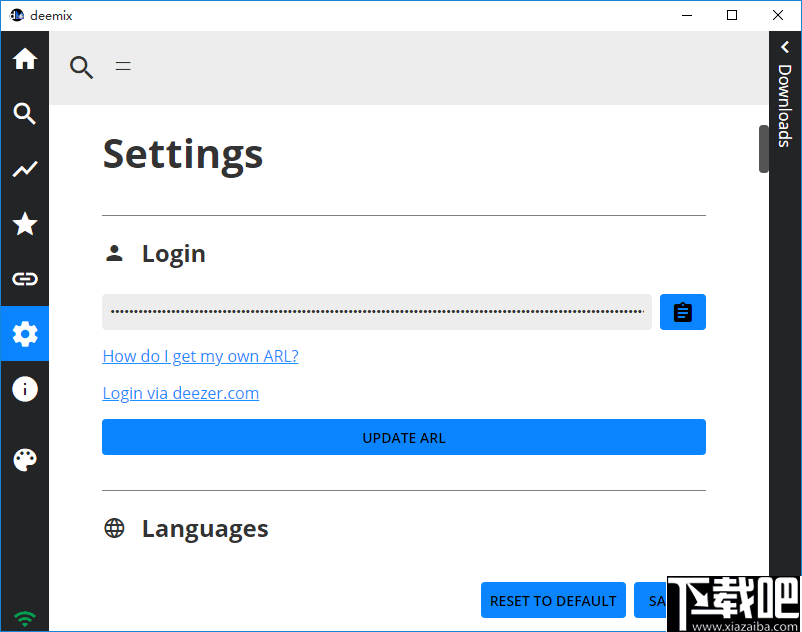Screen dimensions: 802x632
Task: Click the UPDATE ARL button
Action: 404,437
